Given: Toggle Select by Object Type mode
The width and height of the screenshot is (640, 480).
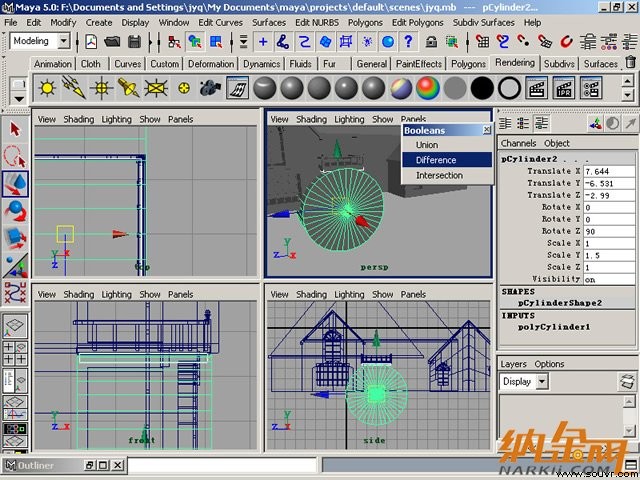Looking at the screenshot, I should 195,42.
